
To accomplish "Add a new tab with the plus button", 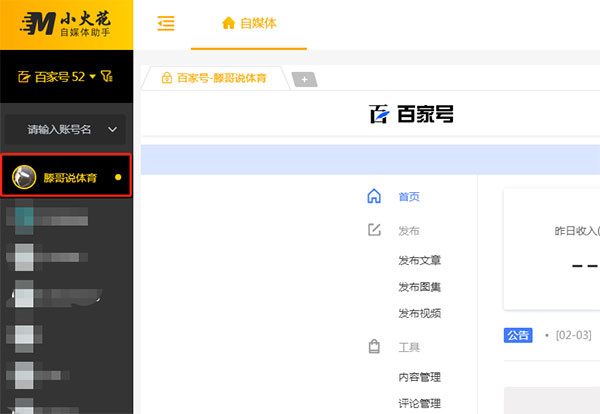I will (305, 80).
